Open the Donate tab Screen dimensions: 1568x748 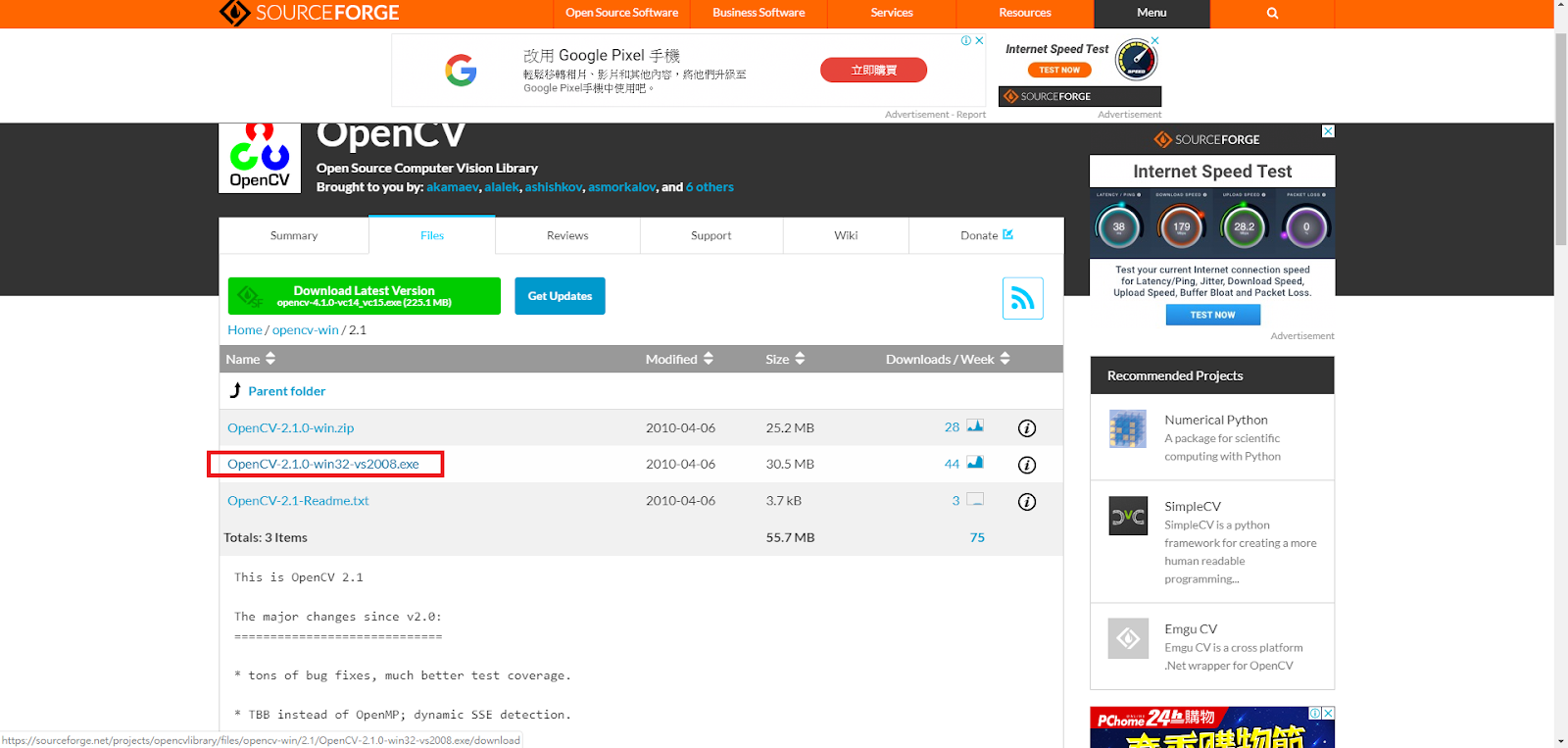click(x=986, y=235)
